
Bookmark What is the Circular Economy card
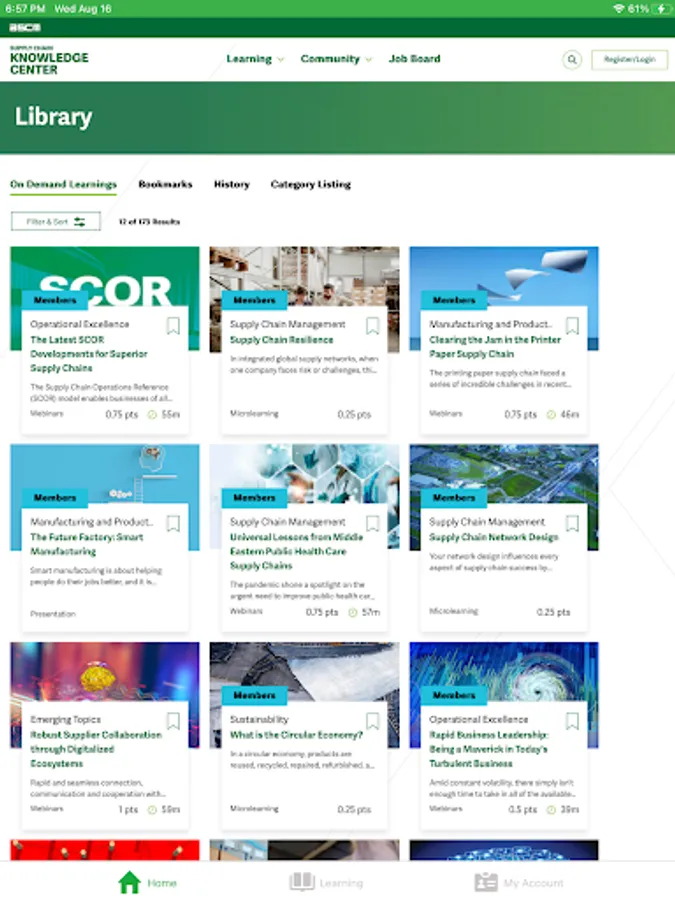(x=373, y=721)
